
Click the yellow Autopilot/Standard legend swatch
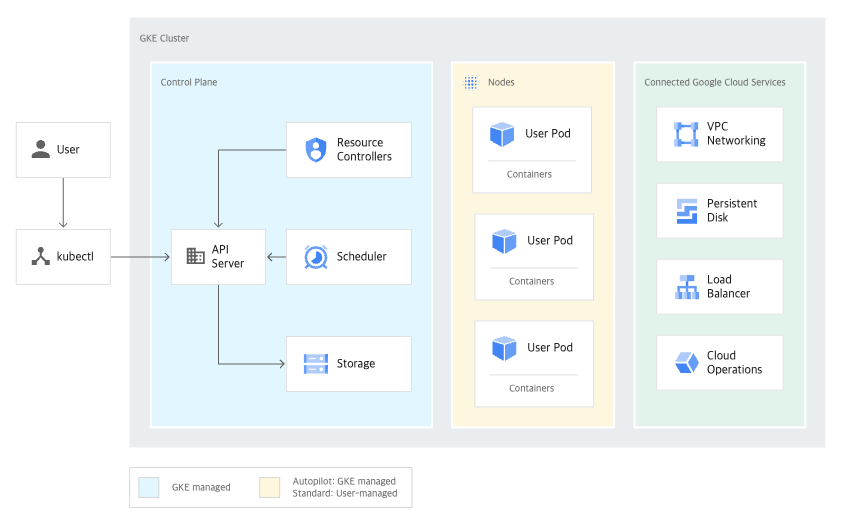(269, 487)
